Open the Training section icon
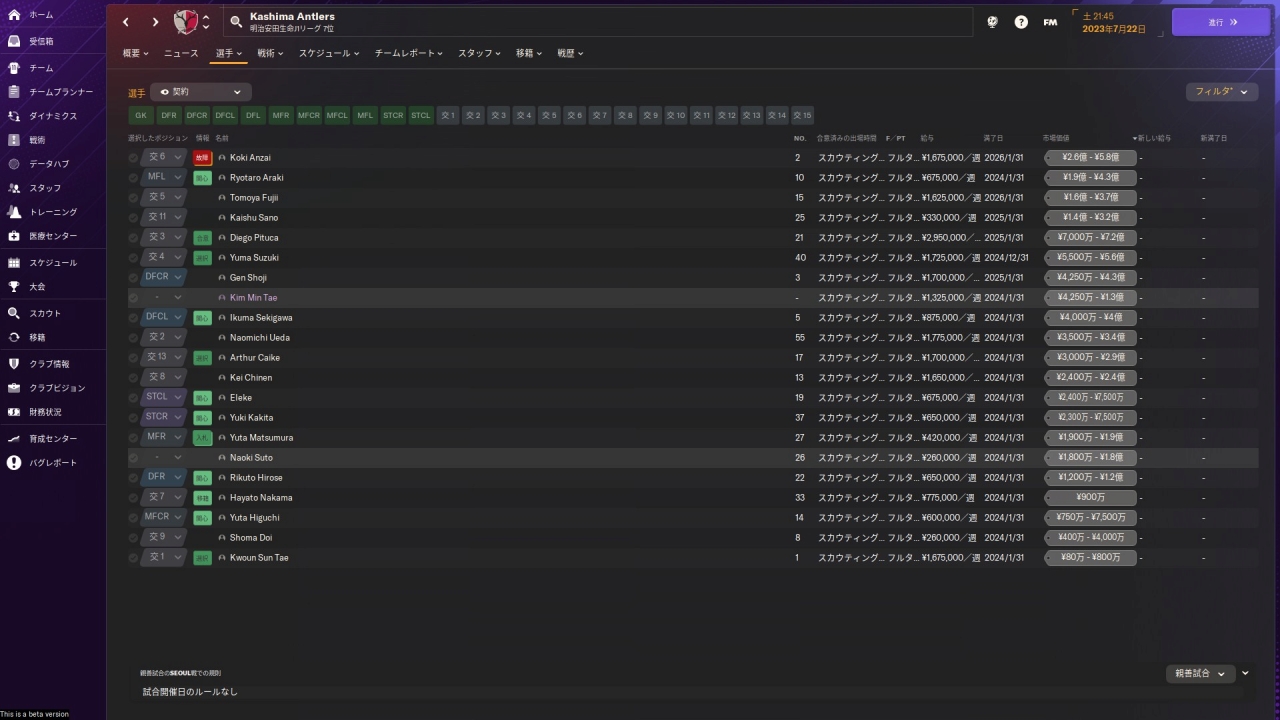 pyautogui.click(x=14, y=212)
